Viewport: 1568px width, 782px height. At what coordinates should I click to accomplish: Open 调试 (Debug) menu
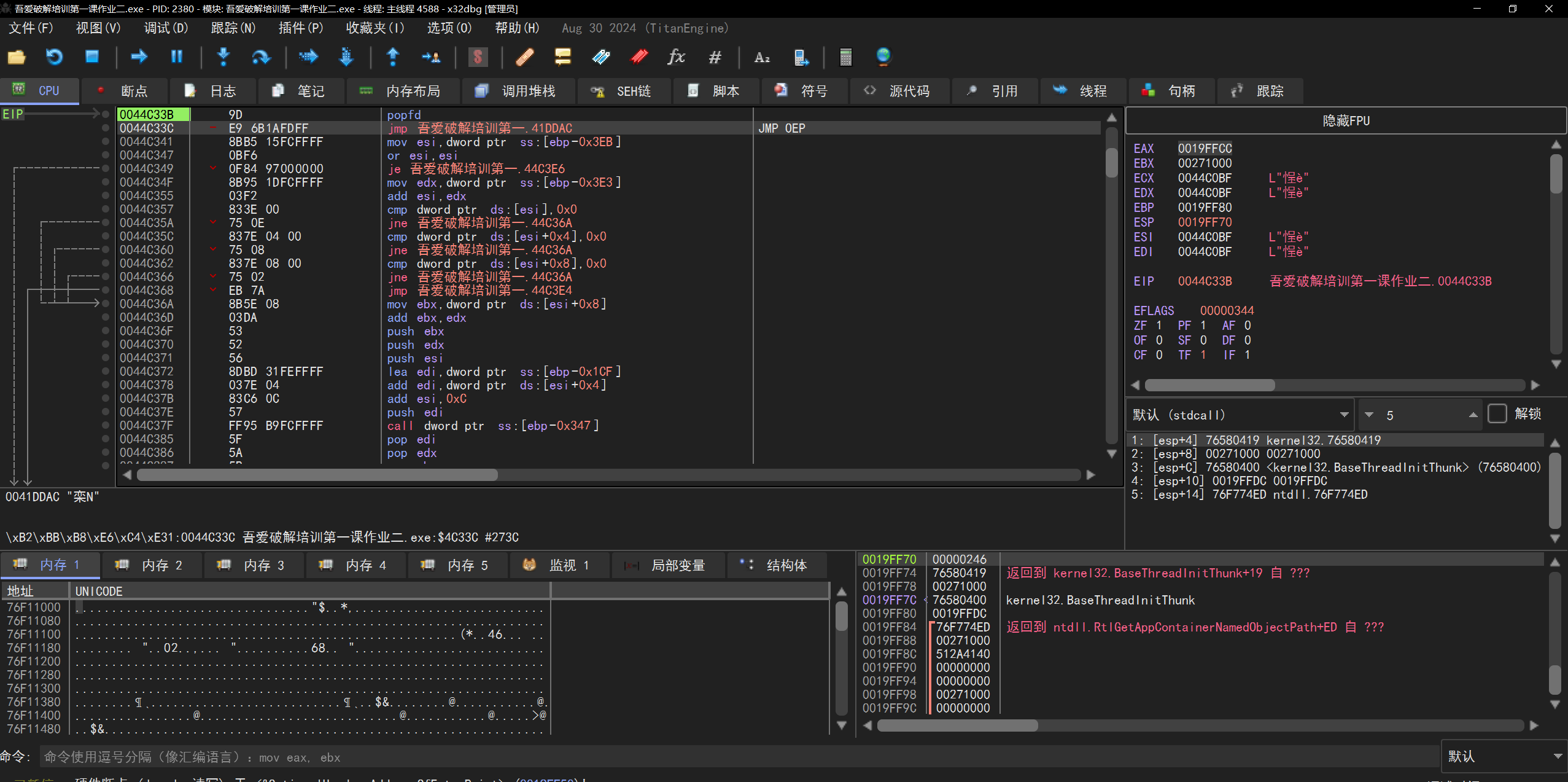pyautogui.click(x=163, y=28)
